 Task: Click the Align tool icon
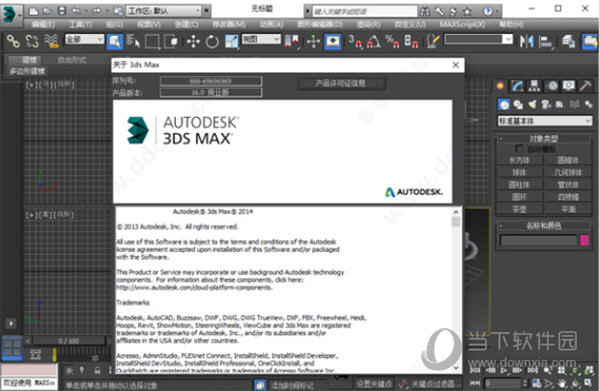(546, 41)
